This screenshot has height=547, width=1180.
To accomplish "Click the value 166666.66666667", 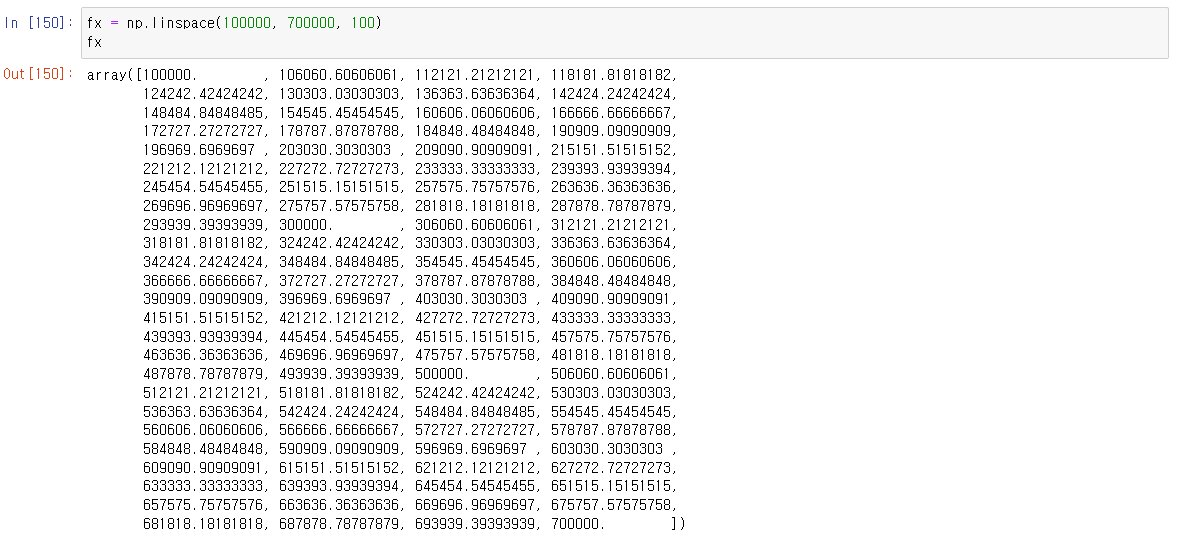I will pyautogui.click(x=611, y=112).
